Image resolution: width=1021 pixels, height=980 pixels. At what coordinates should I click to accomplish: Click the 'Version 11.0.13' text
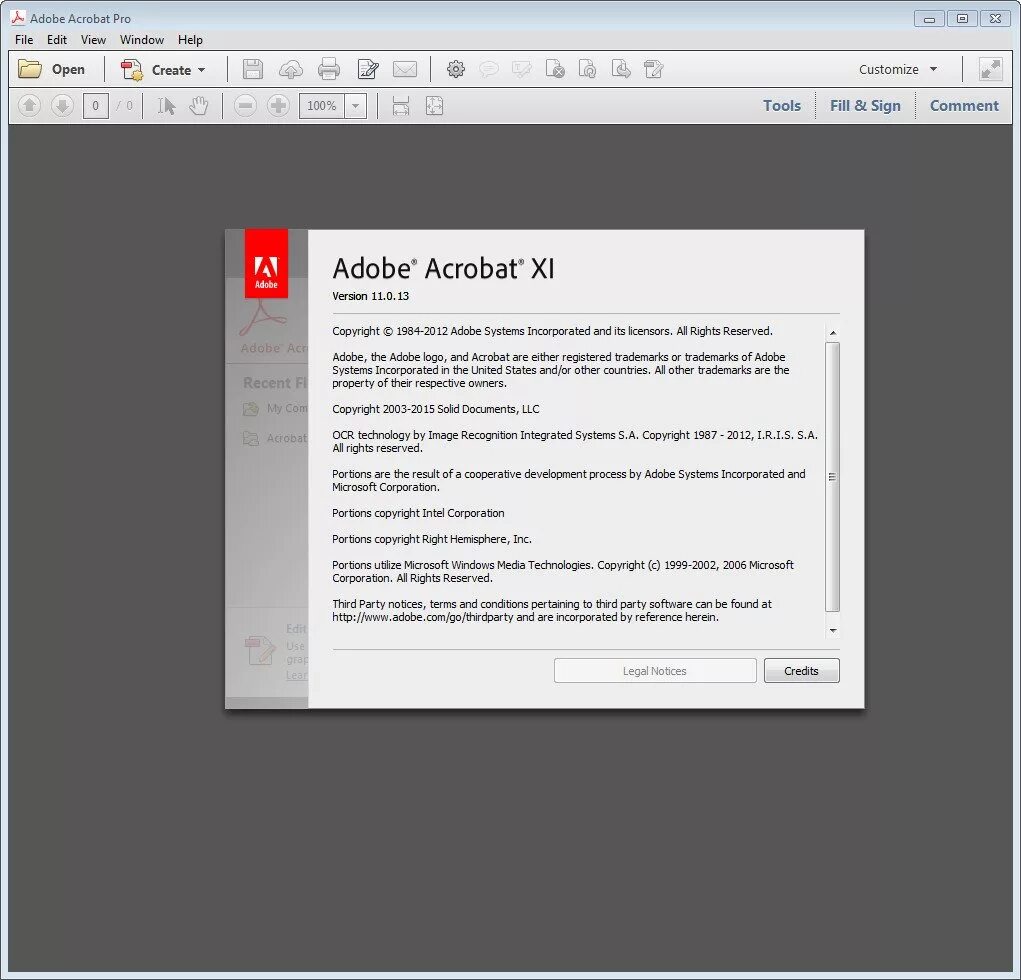click(x=371, y=296)
